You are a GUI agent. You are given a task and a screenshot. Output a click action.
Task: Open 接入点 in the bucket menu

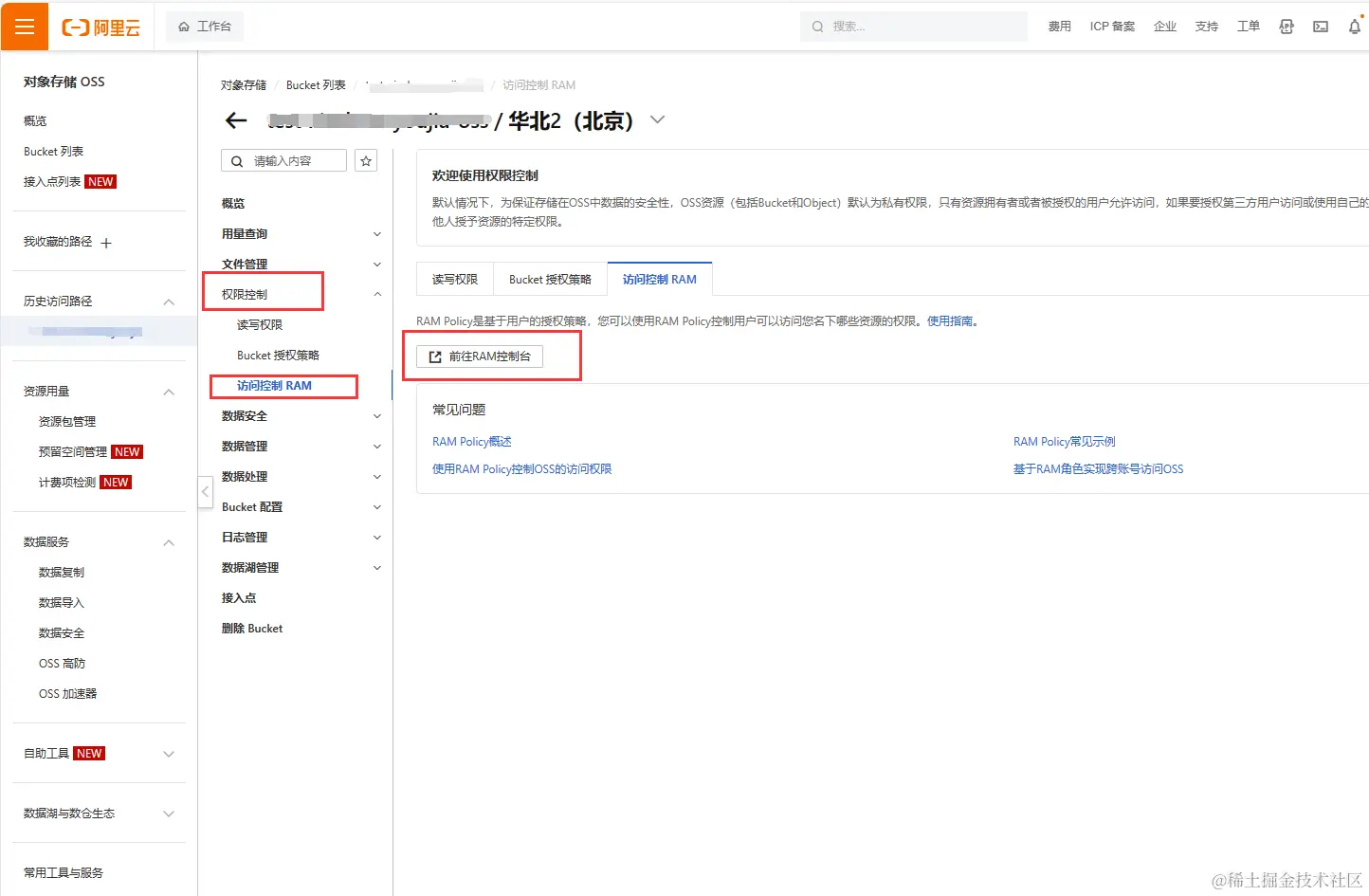point(239,598)
